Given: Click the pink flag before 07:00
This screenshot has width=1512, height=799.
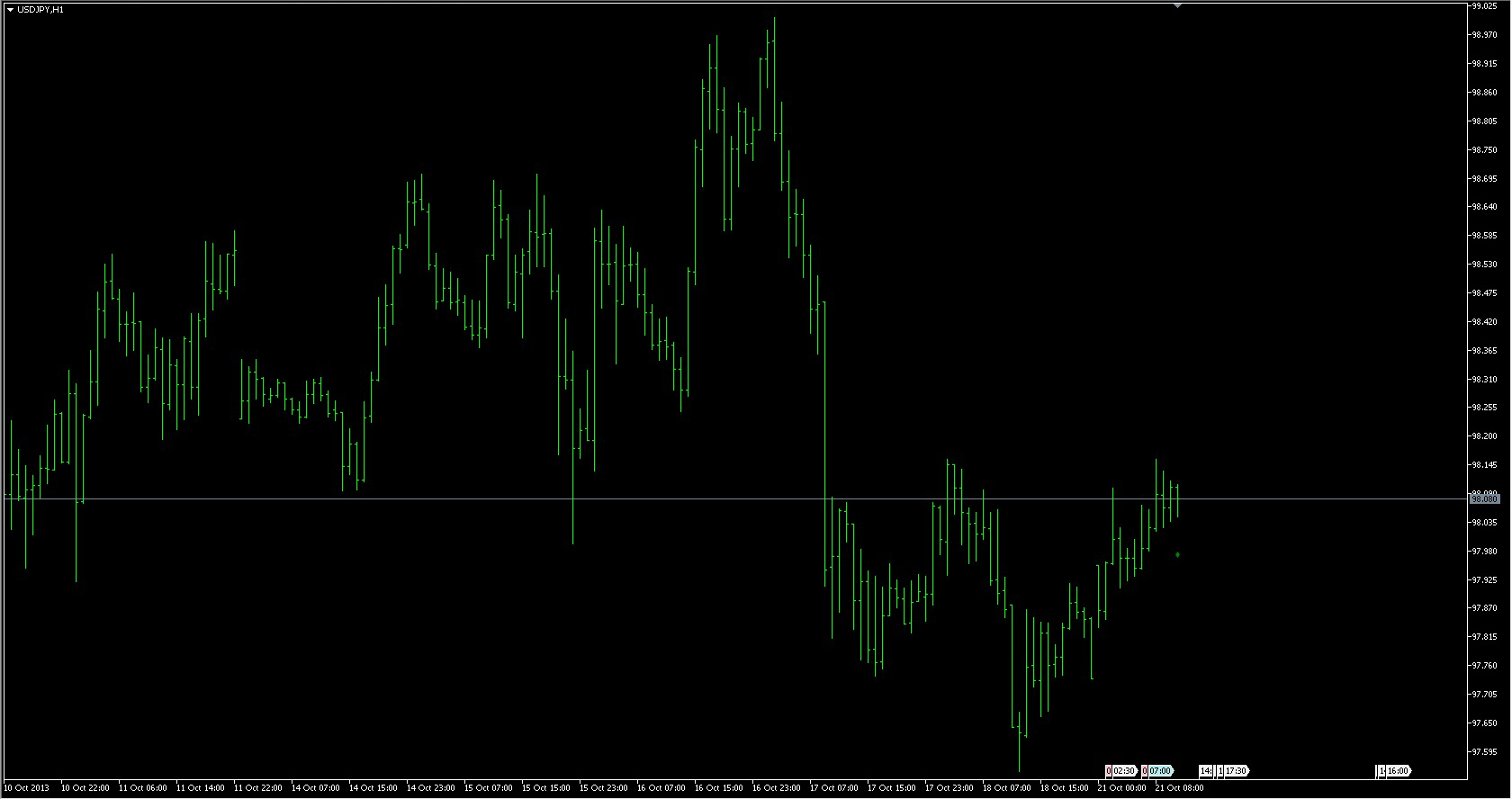Looking at the screenshot, I should point(1145,771).
